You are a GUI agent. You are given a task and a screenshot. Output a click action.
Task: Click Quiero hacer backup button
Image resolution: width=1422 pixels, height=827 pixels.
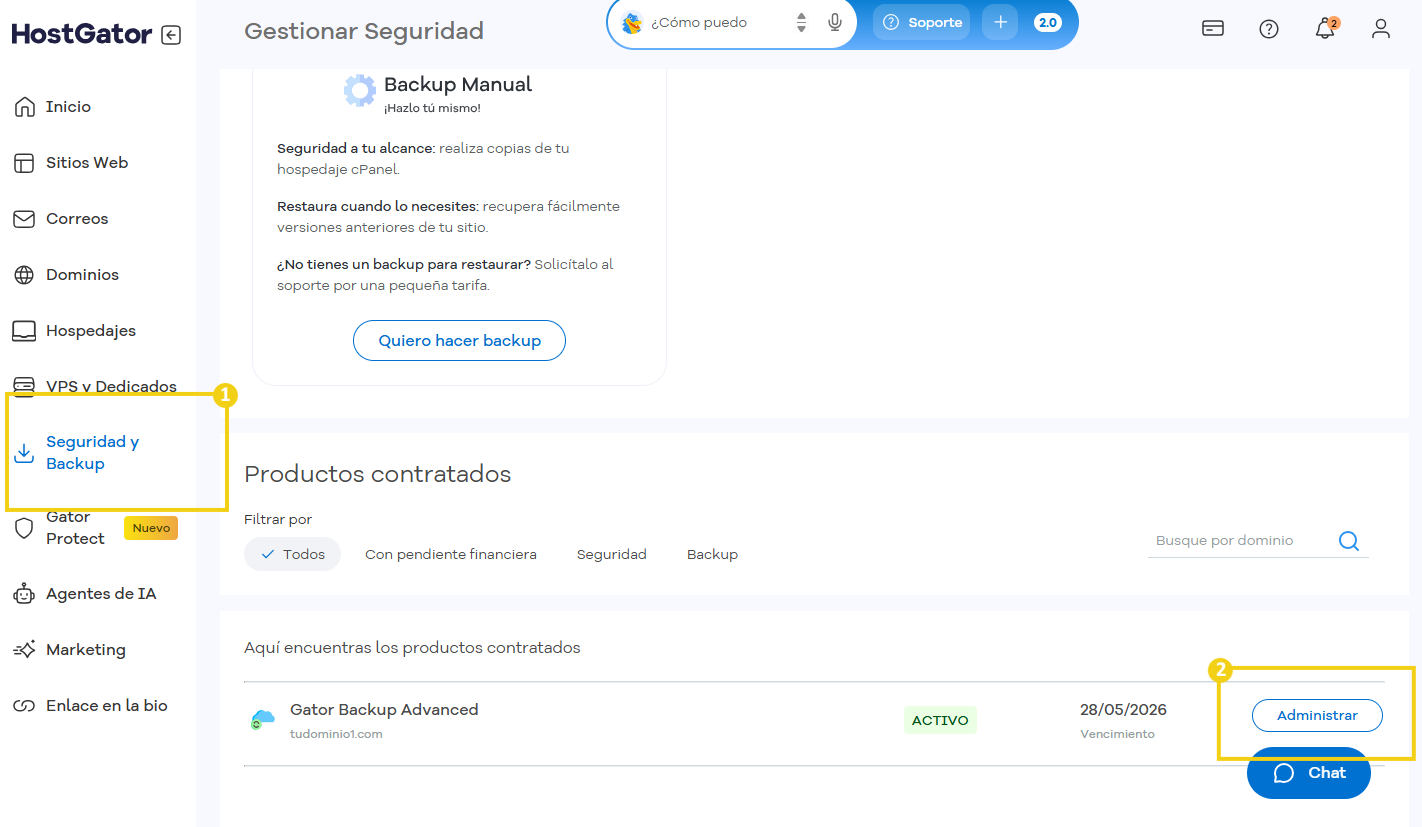coord(459,341)
